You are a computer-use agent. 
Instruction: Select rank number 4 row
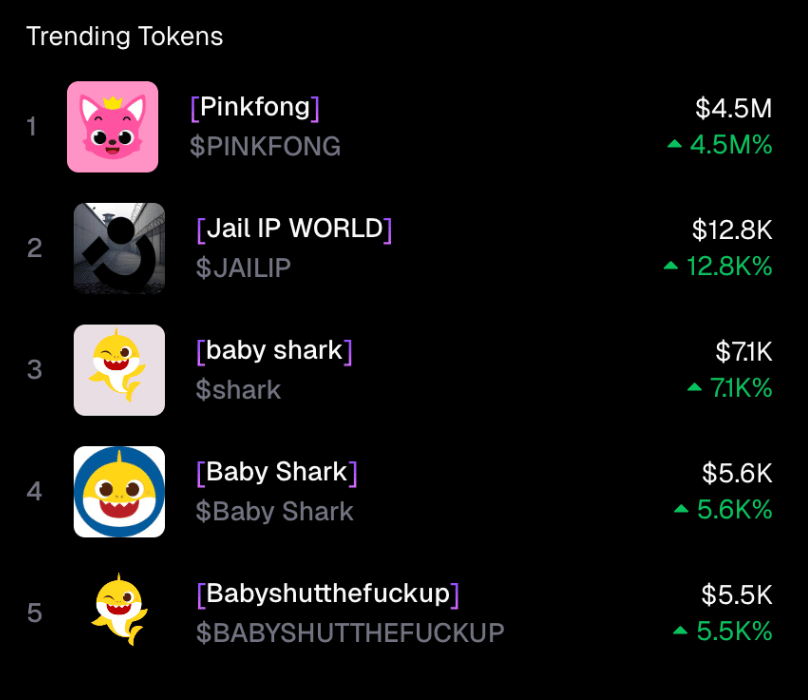click(399, 492)
